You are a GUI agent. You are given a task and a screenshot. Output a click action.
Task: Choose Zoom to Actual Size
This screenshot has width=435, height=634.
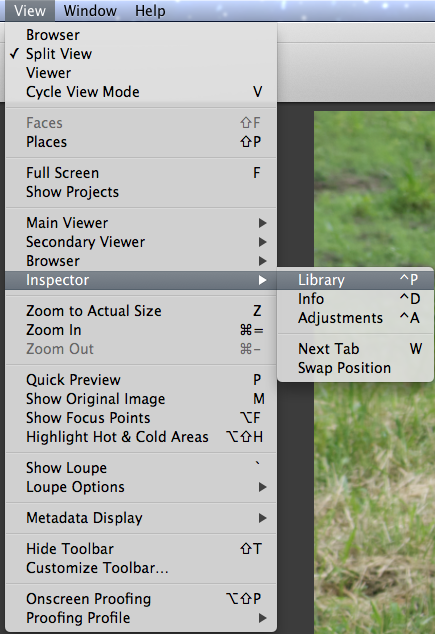coord(141,311)
